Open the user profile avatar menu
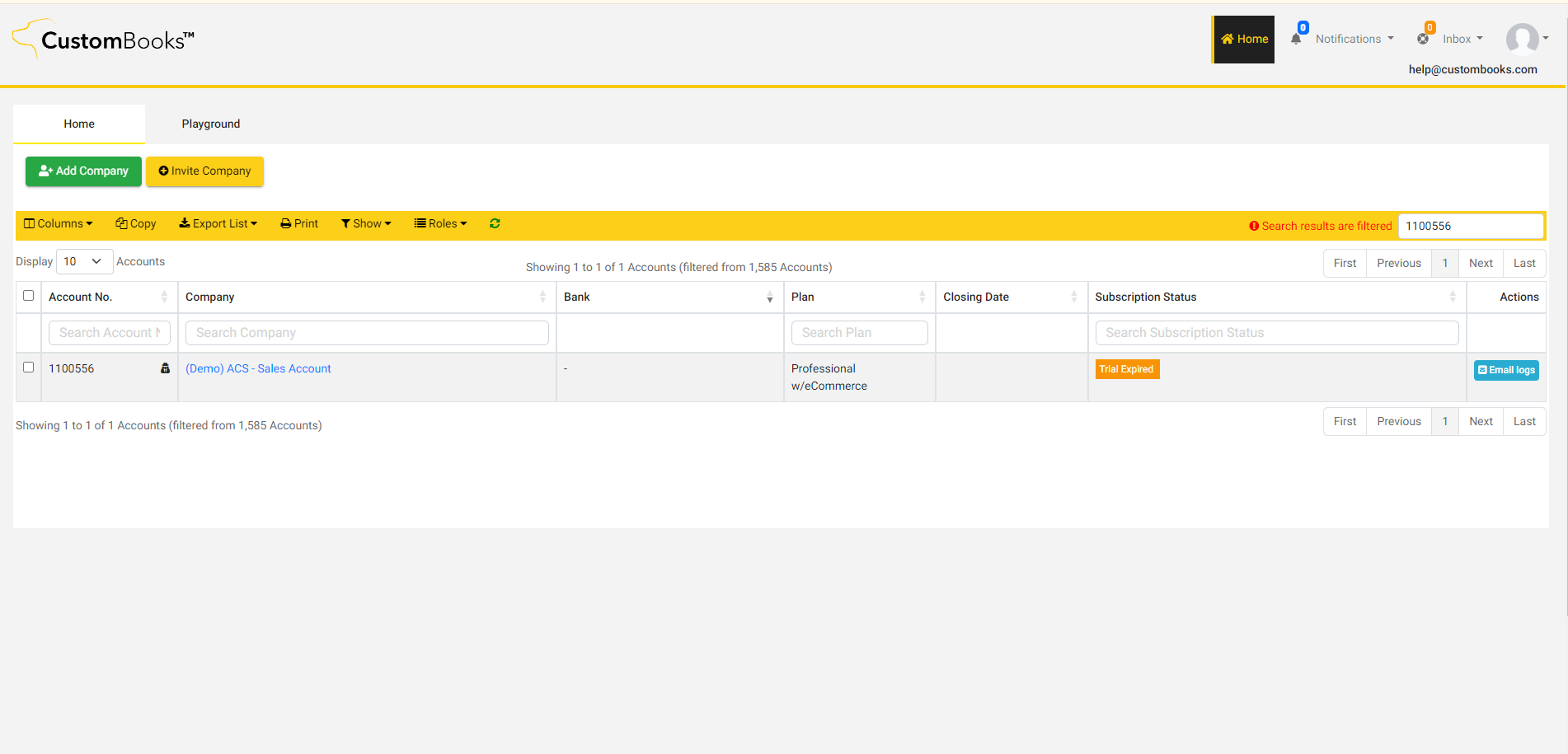Screen dimensions: 1568x754 pyautogui.click(x=1523, y=39)
